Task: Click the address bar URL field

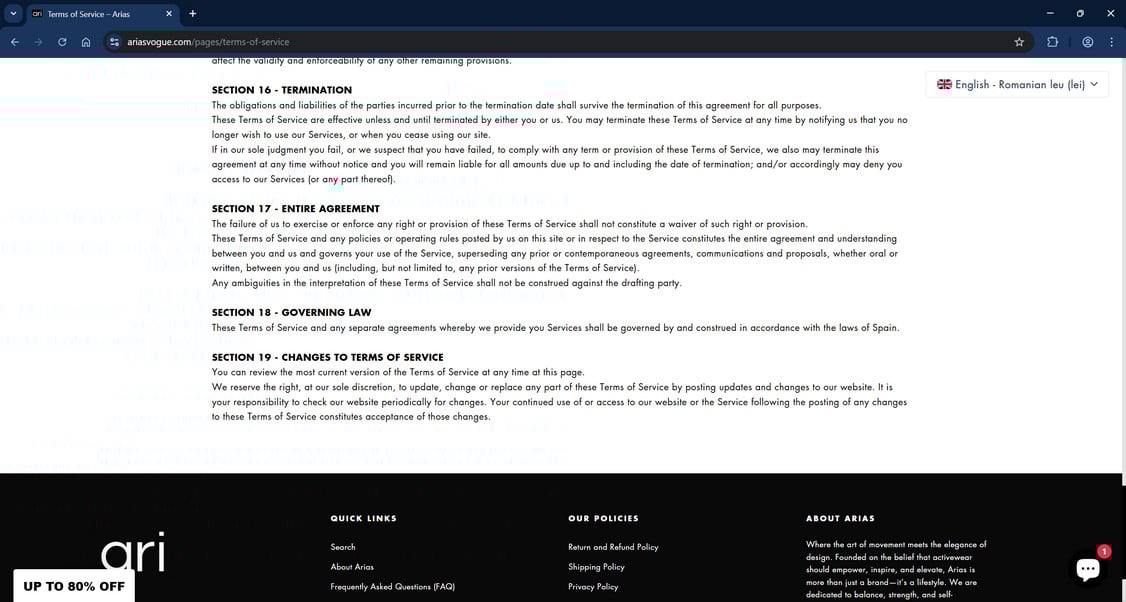Action: (560, 42)
